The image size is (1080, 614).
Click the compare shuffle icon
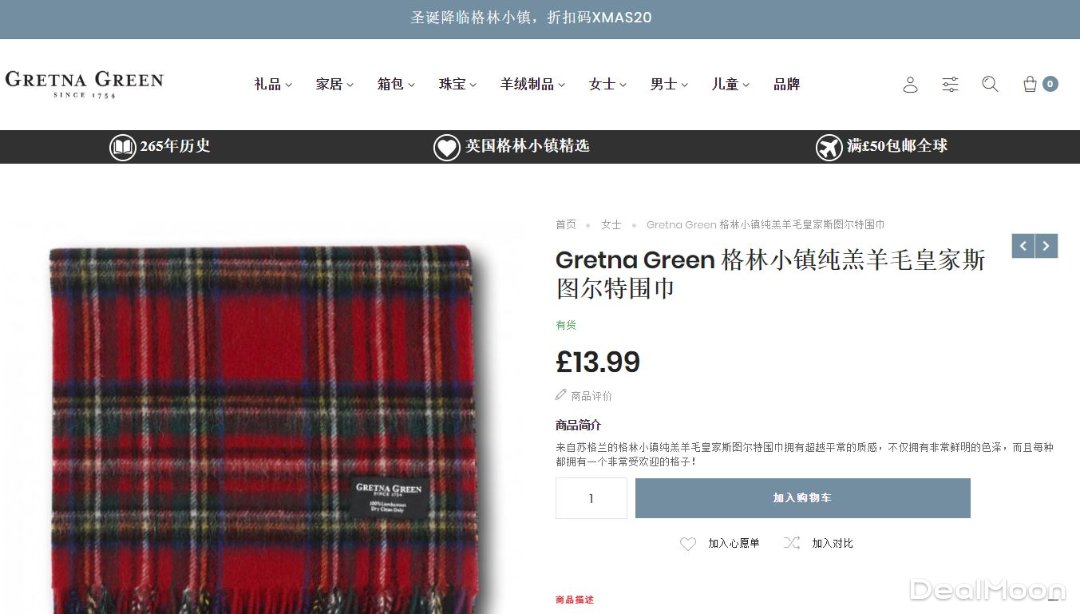point(791,543)
